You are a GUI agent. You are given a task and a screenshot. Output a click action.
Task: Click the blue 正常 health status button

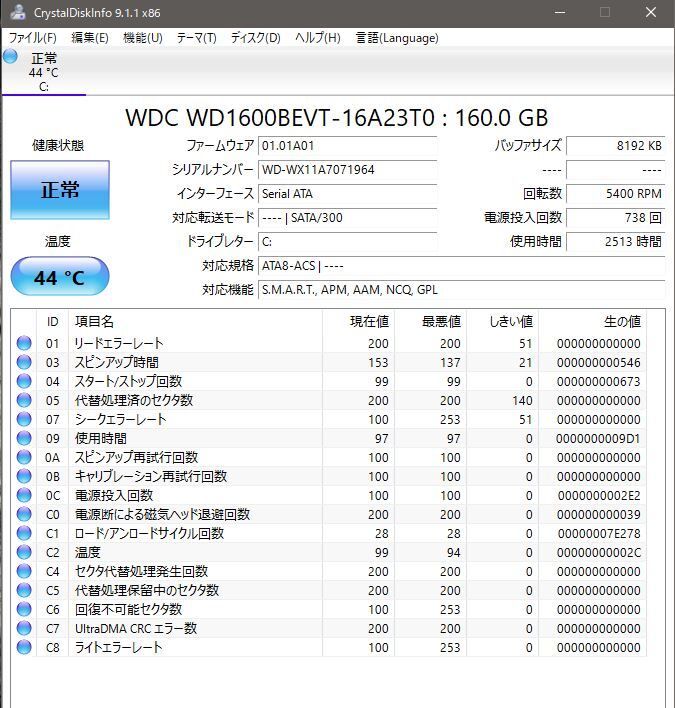tap(60, 190)
